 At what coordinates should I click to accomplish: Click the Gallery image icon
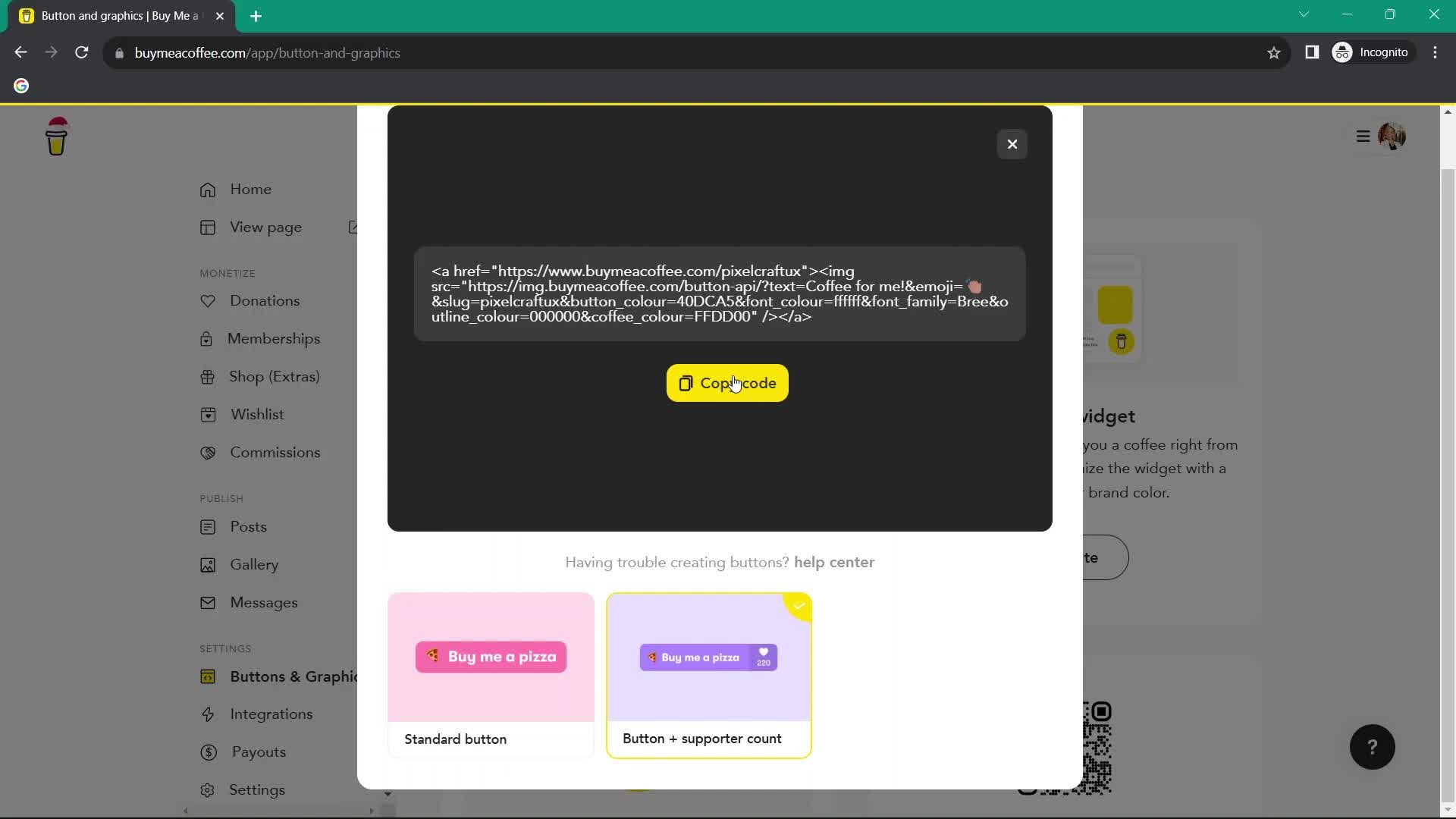tap(208, 565)
